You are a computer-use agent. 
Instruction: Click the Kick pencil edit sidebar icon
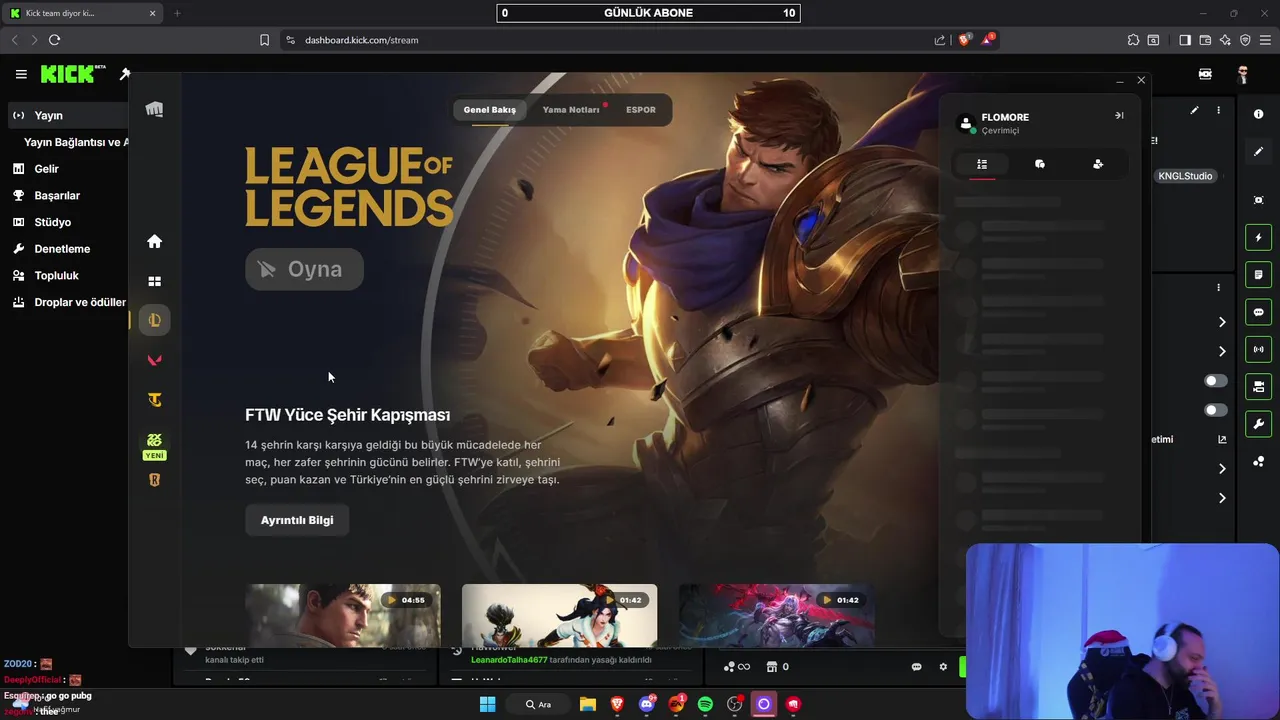point(1258,152)
